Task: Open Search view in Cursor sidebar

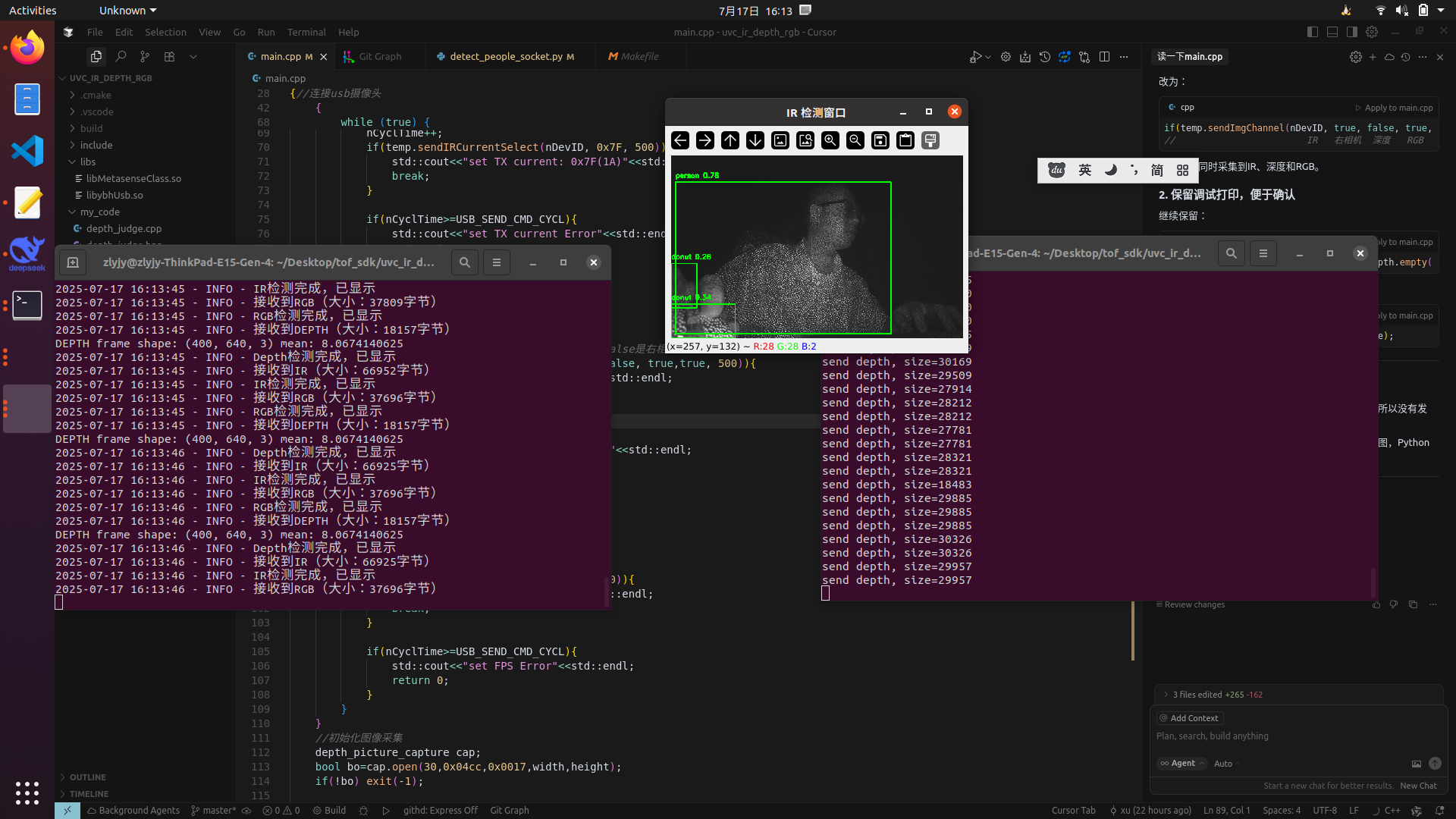Action: [121, 56]
